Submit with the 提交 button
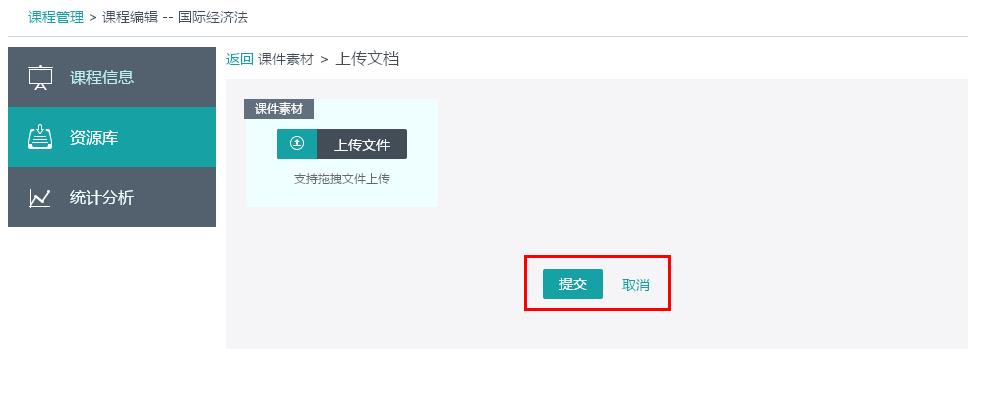Screen dimensions: 1000x393 [x=573, y=284]
